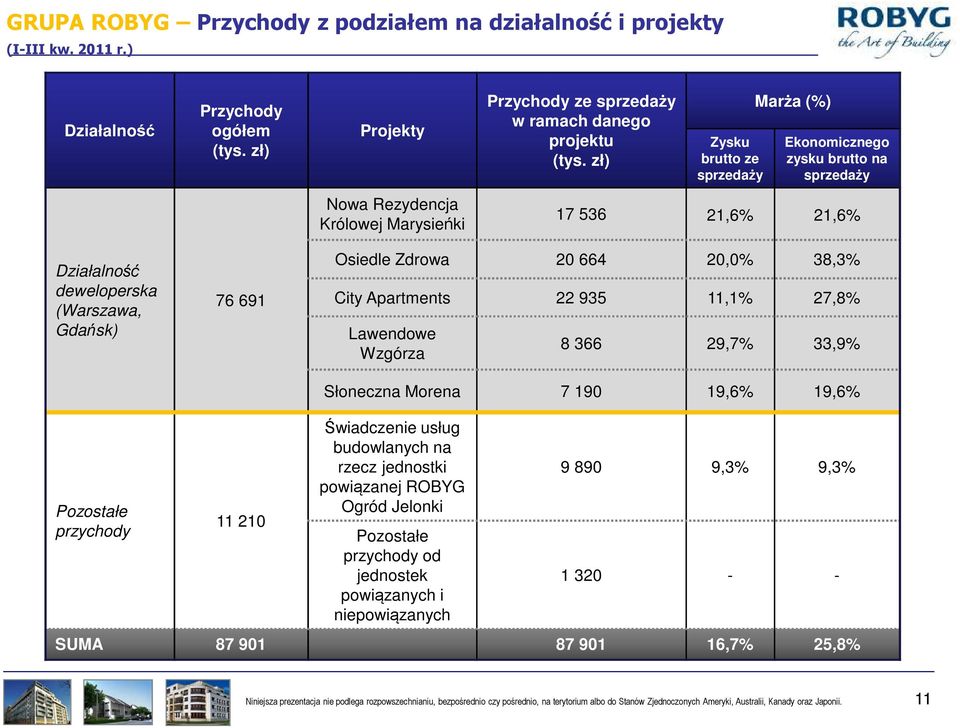Click the ROBYG logo at top right

coord(893,31)
